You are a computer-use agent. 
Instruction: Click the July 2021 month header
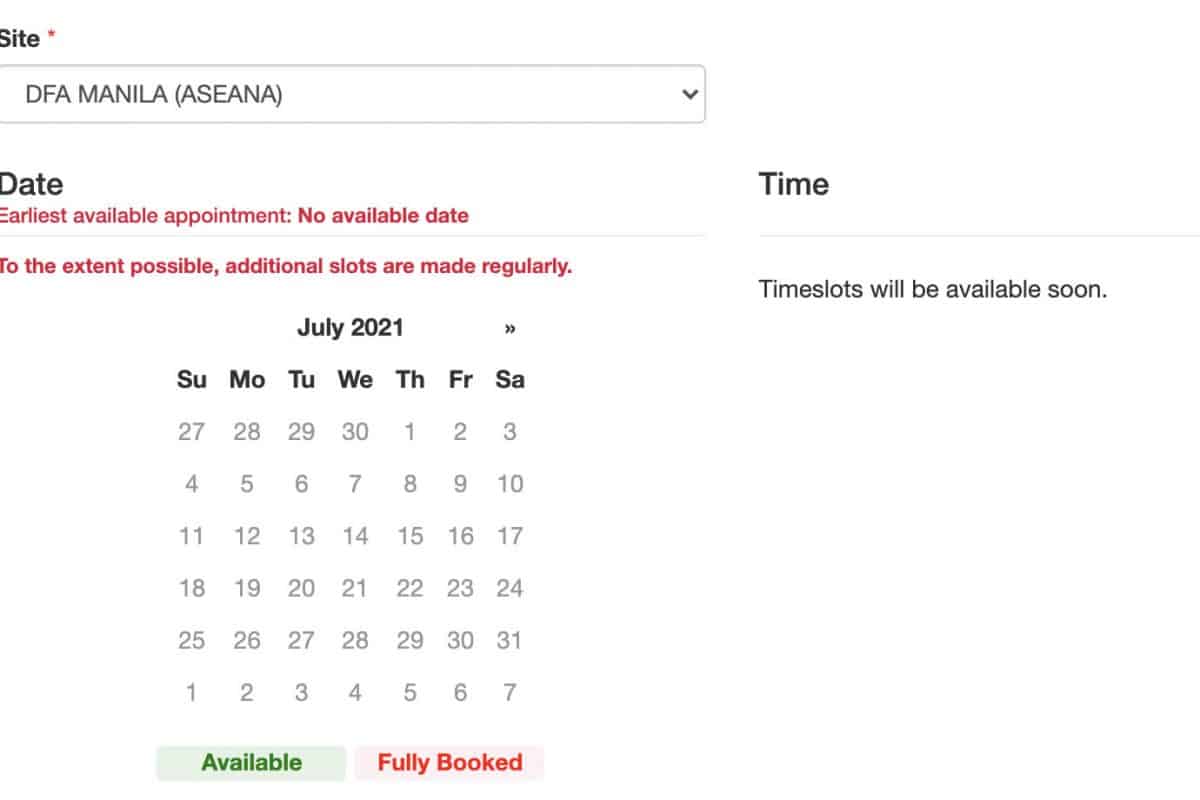tap(350, 328)
